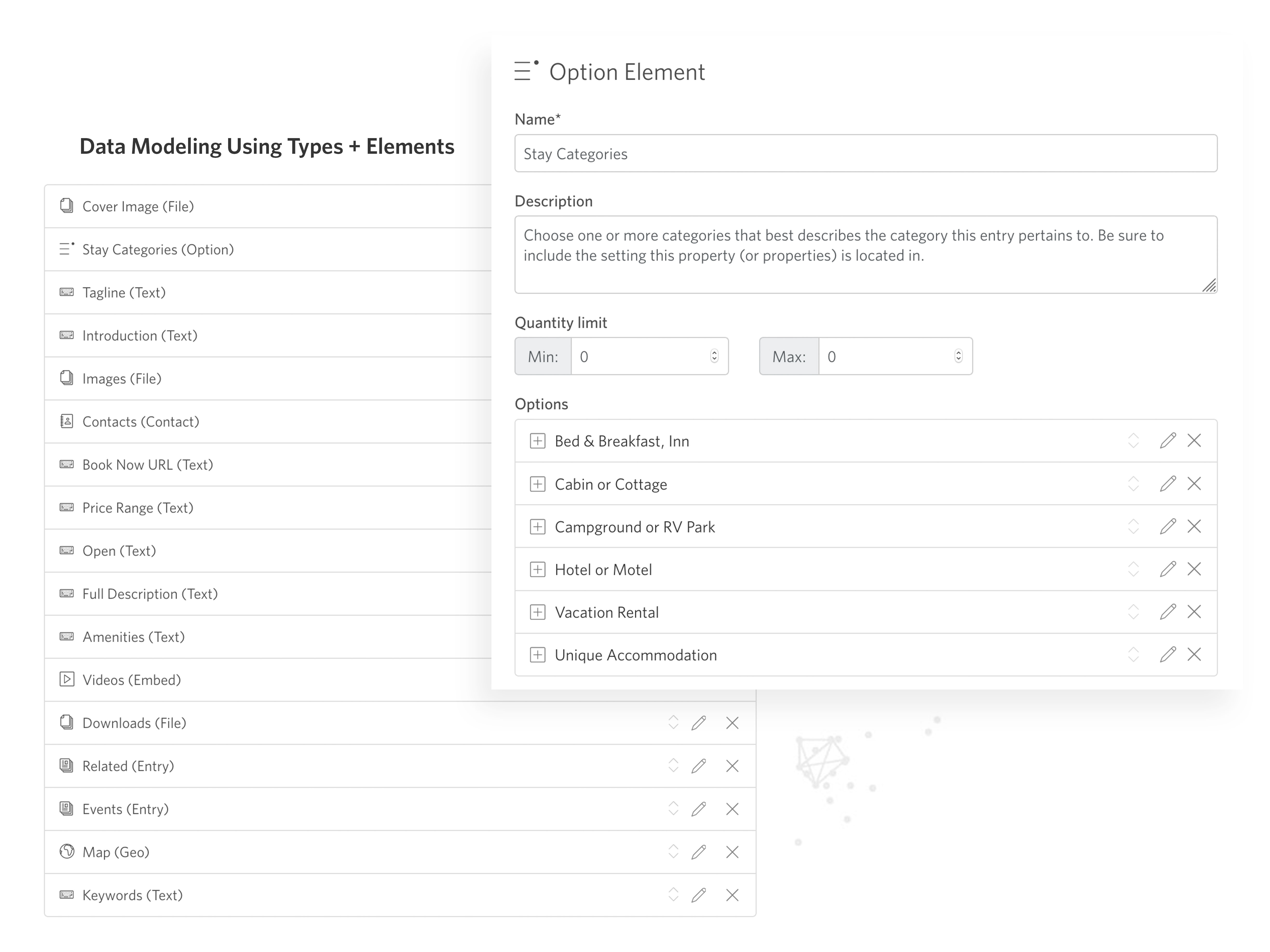Select the Stay Categories (Option) row
Viewport: 1270px width, 952px height.
click(268, 250)
